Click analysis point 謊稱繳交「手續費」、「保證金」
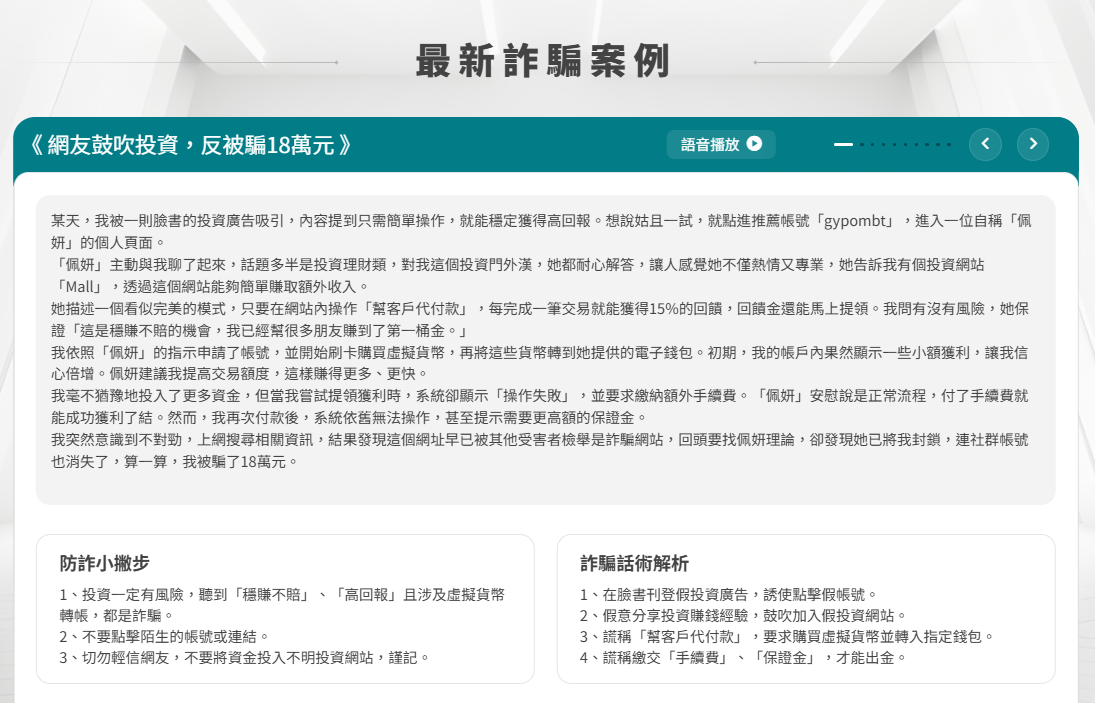Viewport: 1095px width, 703px height. point(743,658)
